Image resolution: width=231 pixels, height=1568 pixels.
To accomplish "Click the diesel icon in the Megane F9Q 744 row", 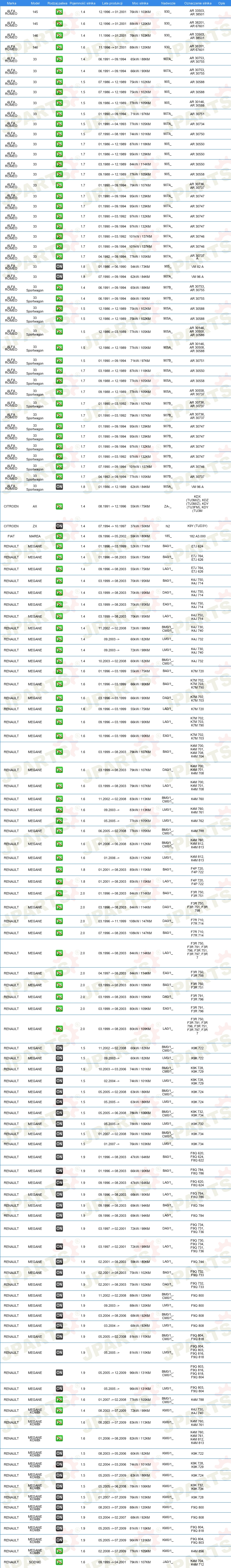I will click(59, 1262).
